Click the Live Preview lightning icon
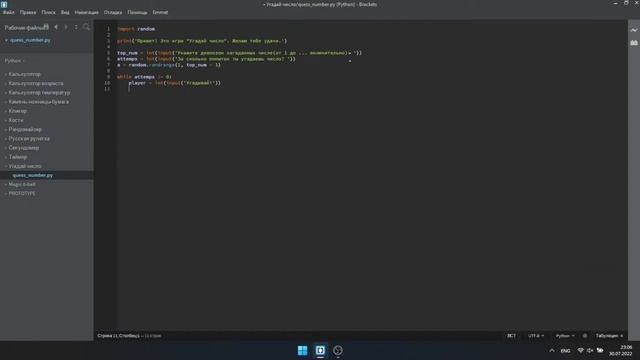Viewport: 640px width, 360px height. pyautogui.click(x=633, y=30)
